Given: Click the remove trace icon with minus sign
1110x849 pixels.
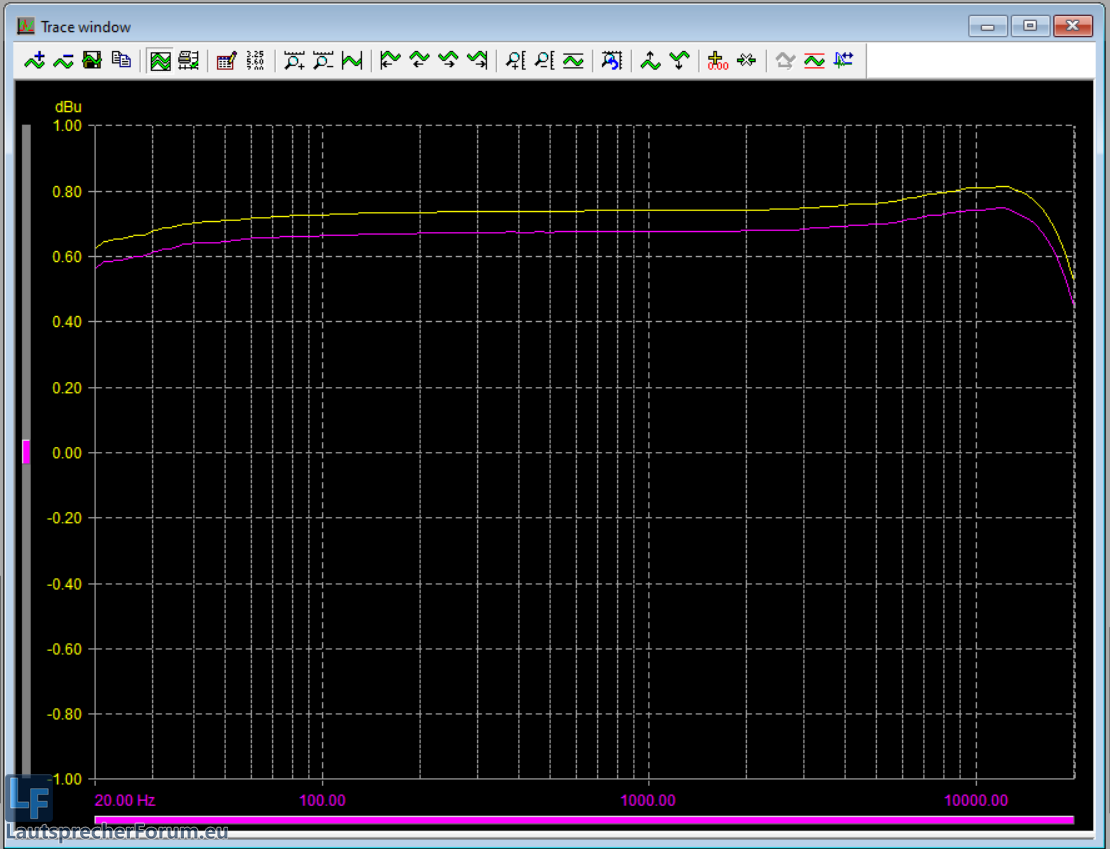Looking at the screenshot, I should click(x=63, y=61).
